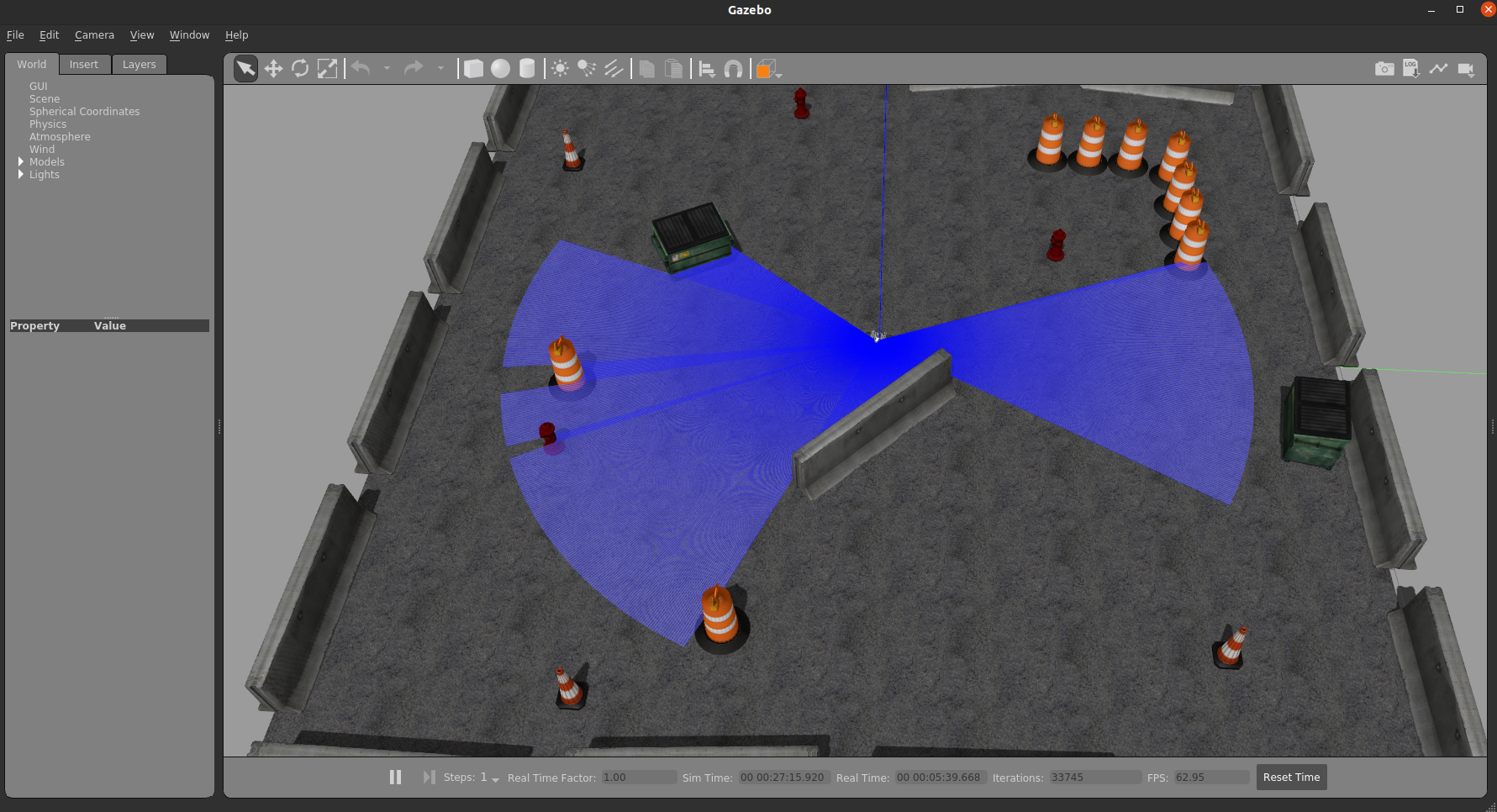Open the Steps count dropdown
1497x812 pixels.
click(x=495, y=778)
